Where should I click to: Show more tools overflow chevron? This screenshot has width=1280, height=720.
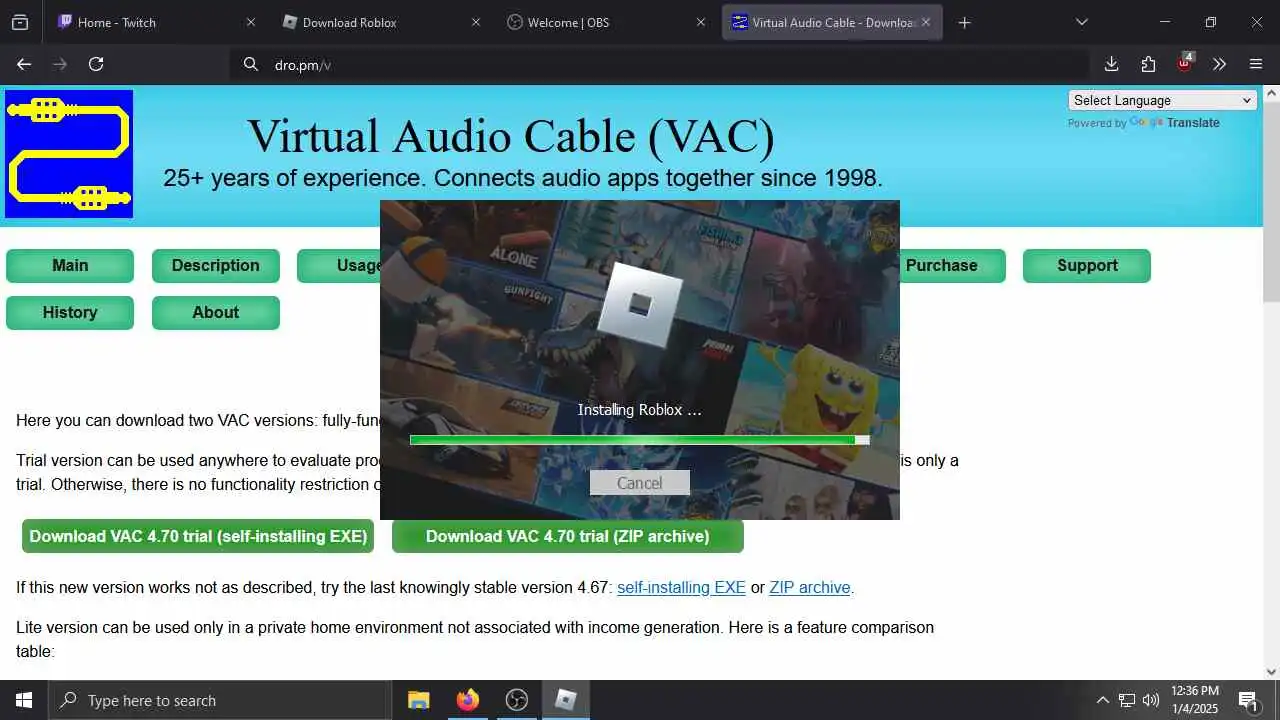[1219, 64]
